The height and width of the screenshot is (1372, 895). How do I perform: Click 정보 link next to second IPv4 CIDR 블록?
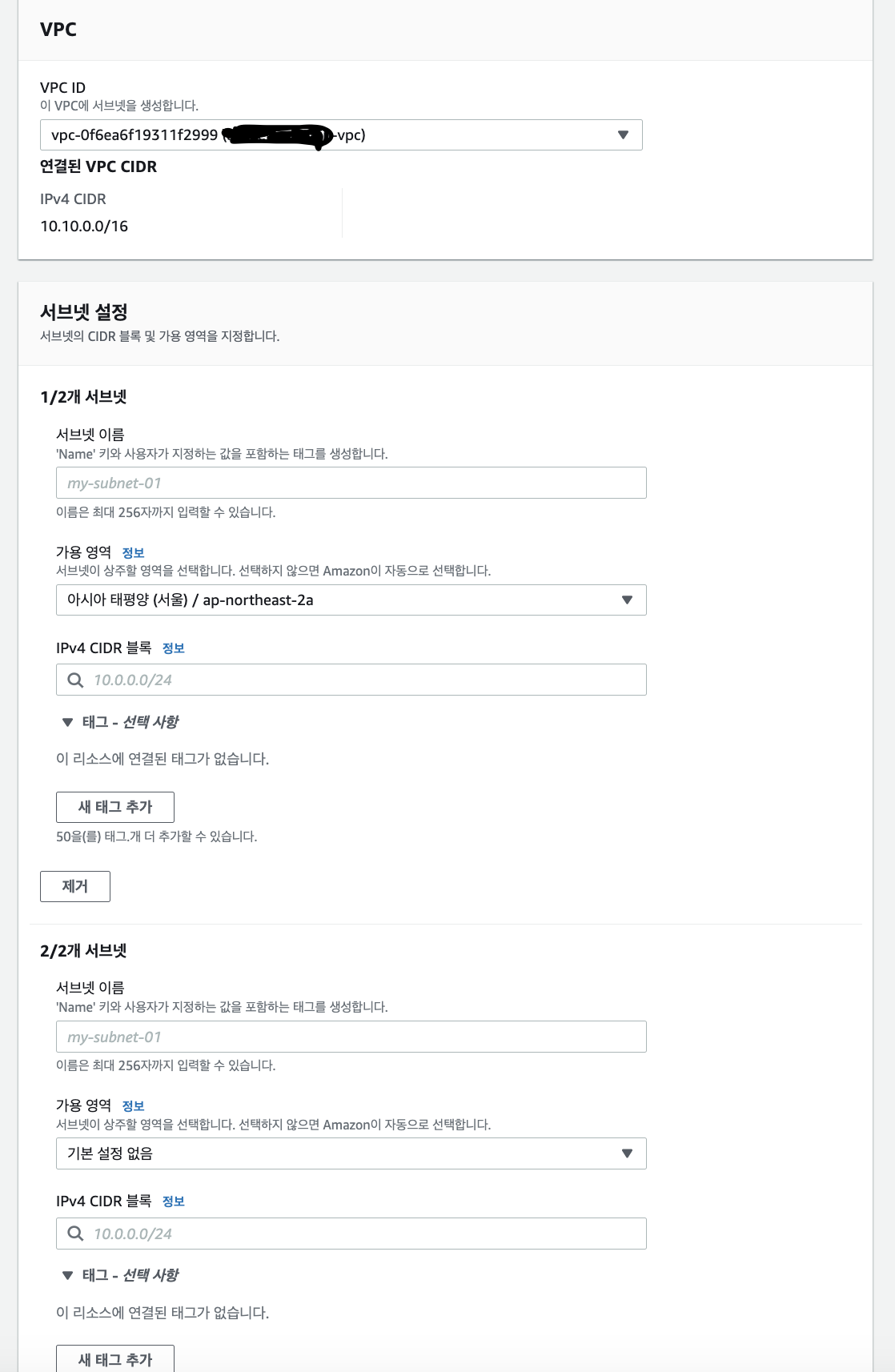[x=173, y=1202]
